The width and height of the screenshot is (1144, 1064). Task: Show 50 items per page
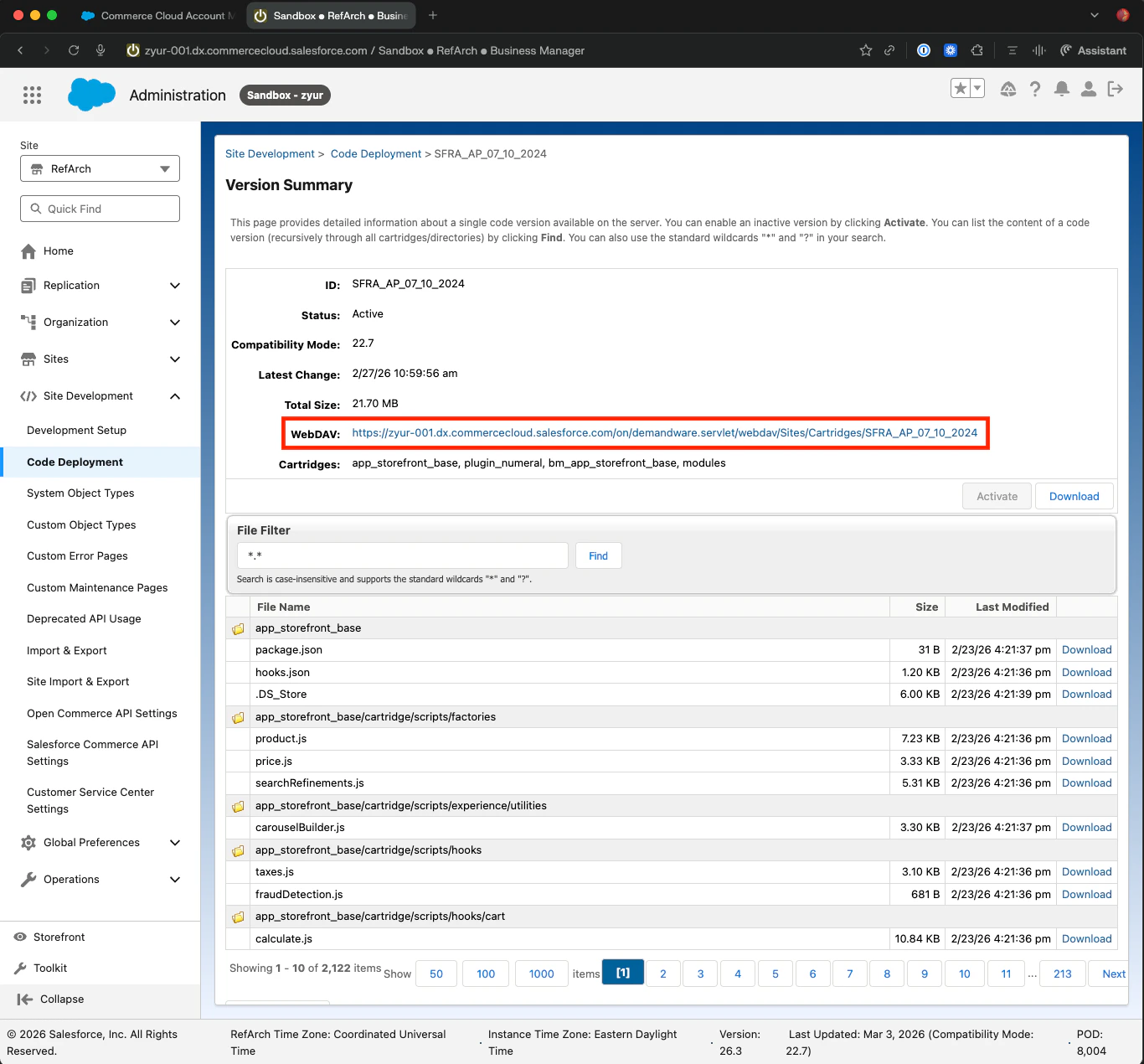click(436, 974)
